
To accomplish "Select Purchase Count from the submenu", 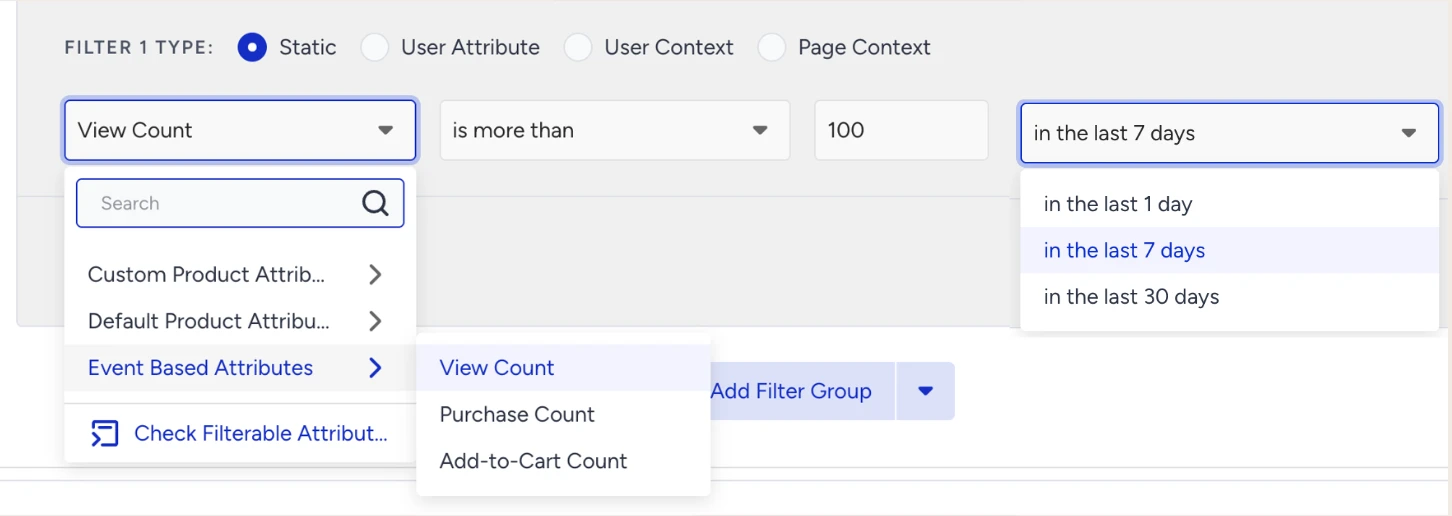I will point(563,414).
